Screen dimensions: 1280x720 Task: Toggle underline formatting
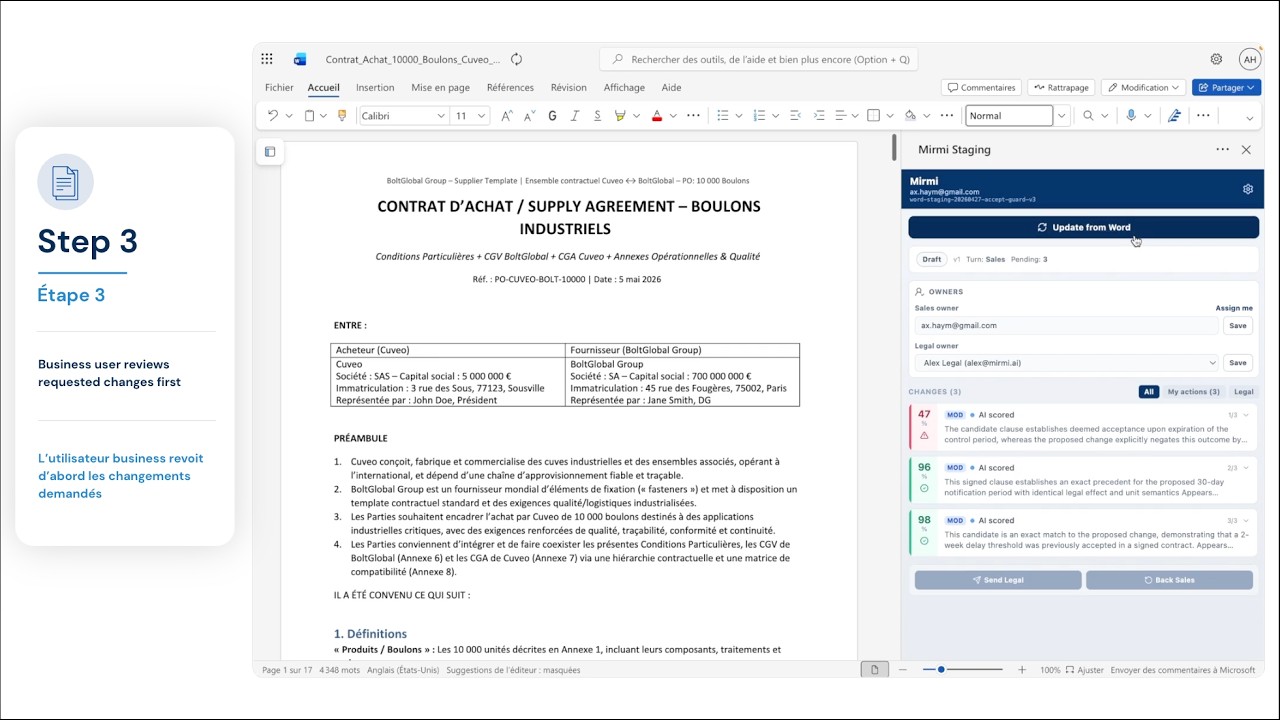[597, 116]
